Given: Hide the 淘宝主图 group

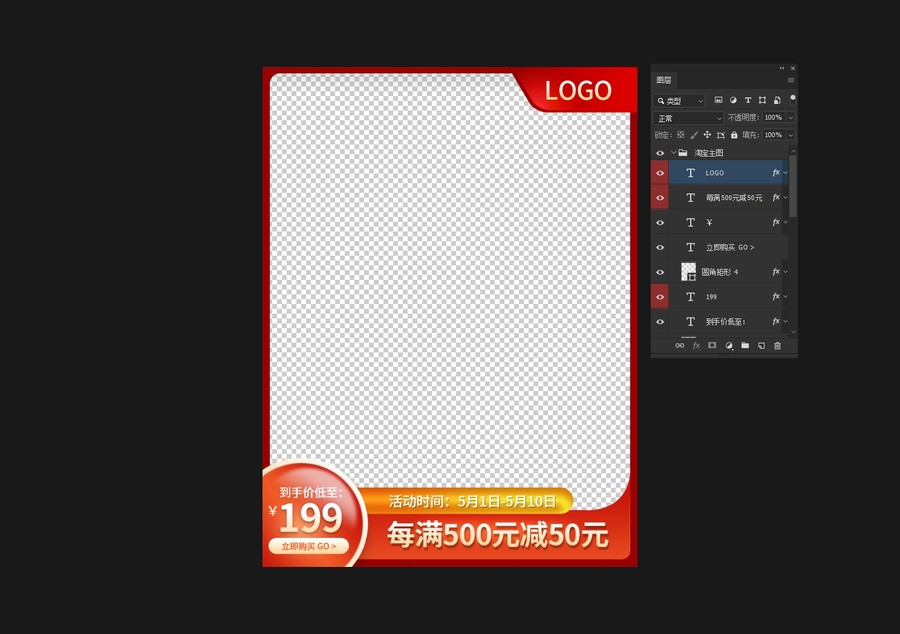Looking at the screenshot, I should pos(660,153).
